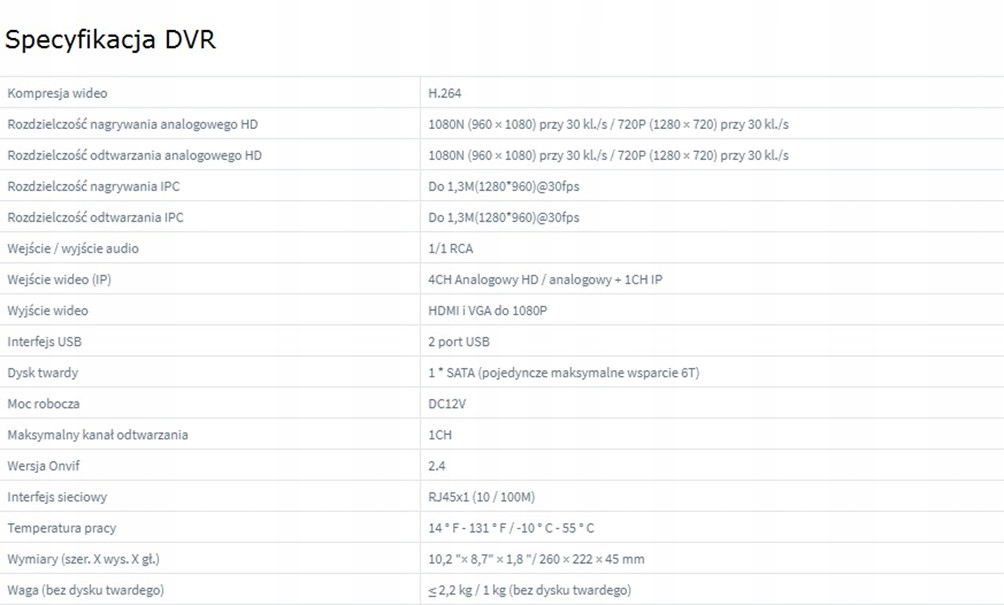Select the 'Maksymalny kanał odtwarzania' label
Image resolution: width=1004 pixels, height=605 pixels.
point(97,434)
